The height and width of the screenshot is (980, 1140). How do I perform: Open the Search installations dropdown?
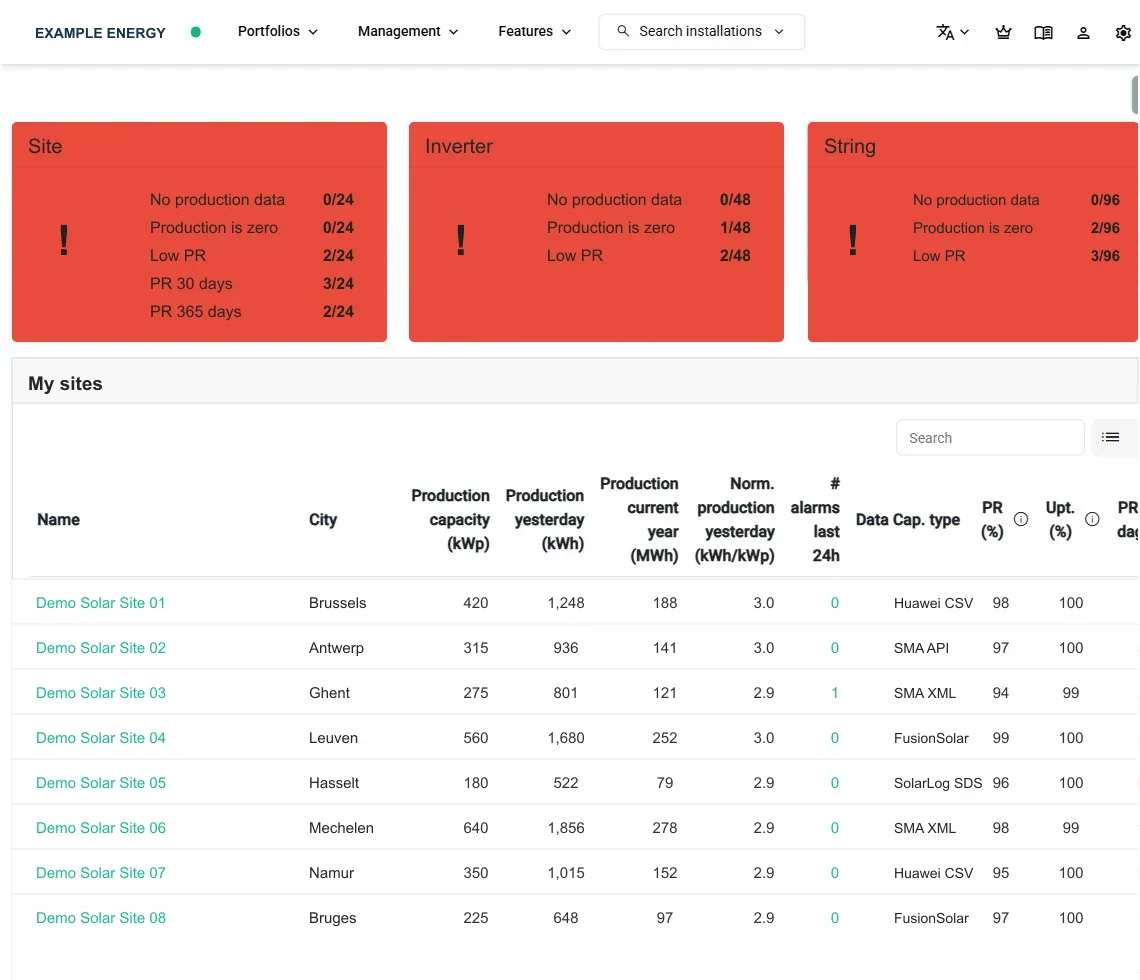pos(702,32)
